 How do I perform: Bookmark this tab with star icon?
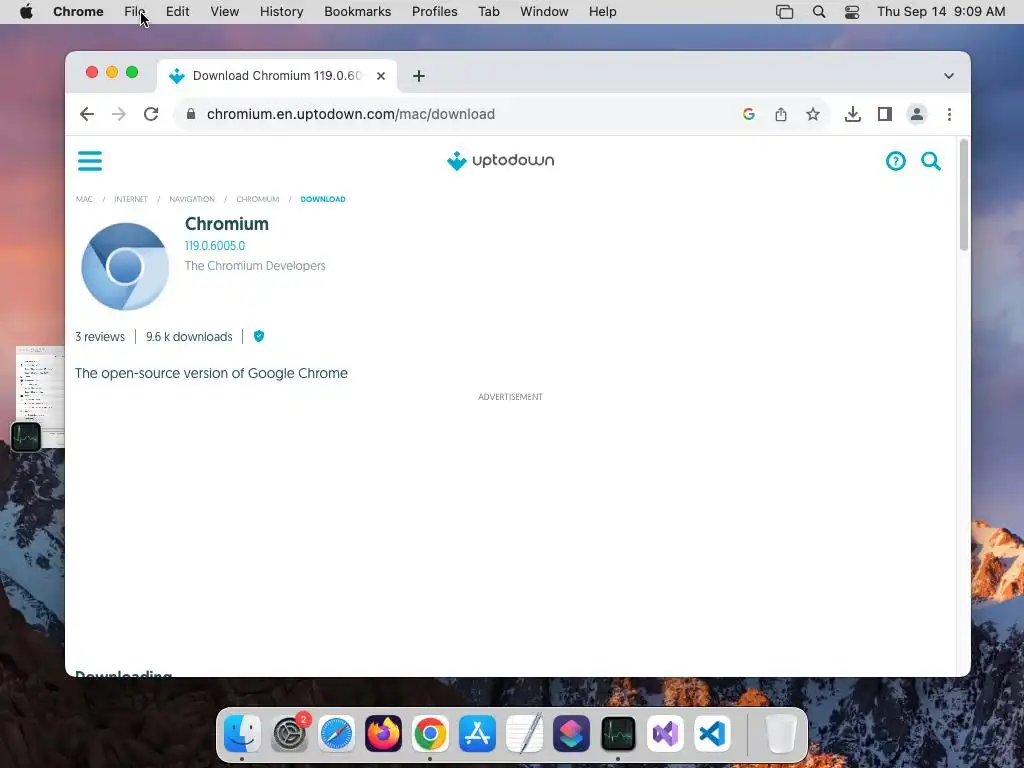812,114
